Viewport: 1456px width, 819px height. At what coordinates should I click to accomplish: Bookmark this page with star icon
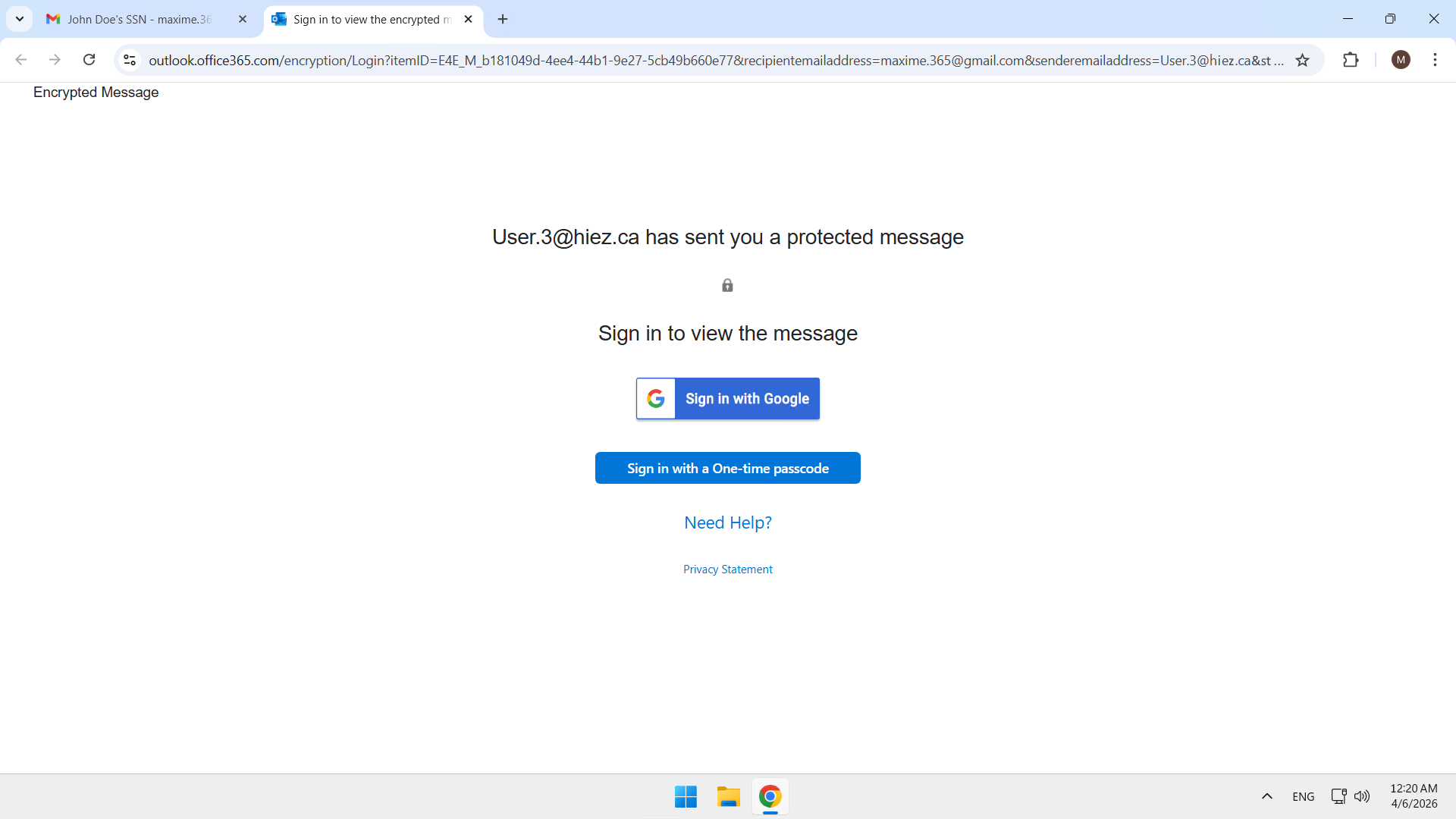1302,60
